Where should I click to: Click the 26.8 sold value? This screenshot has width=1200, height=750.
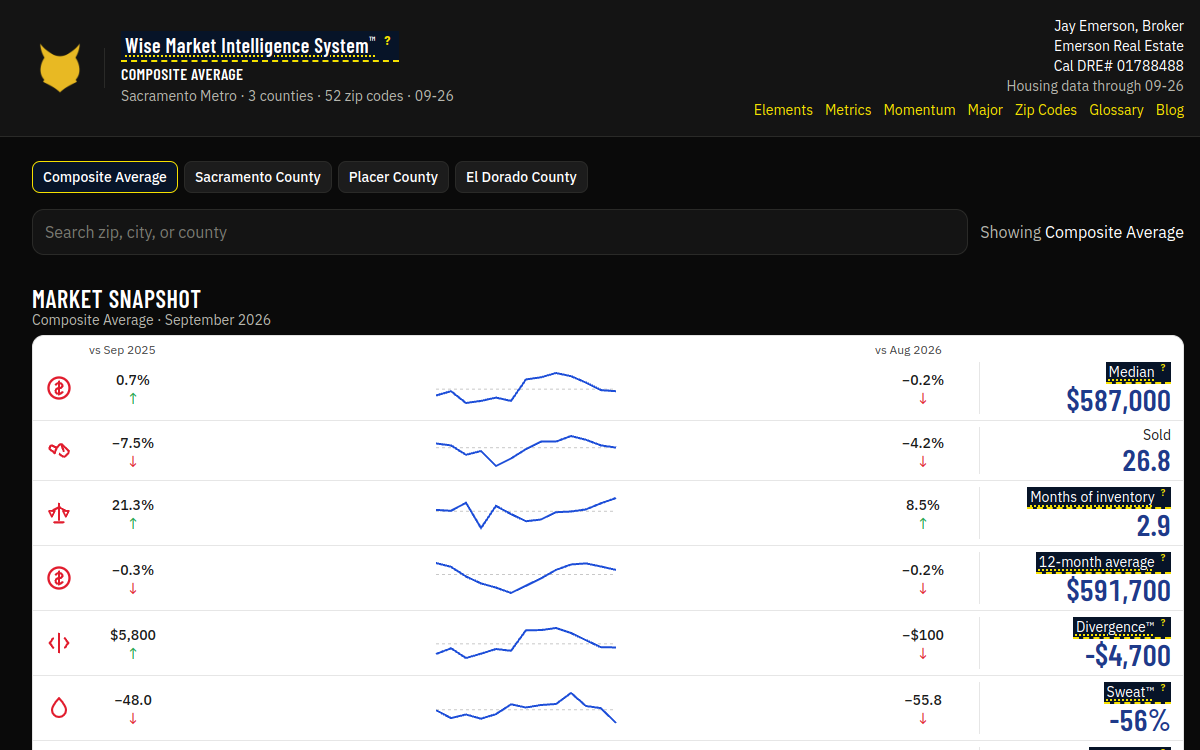click(x=1146, y=461)
